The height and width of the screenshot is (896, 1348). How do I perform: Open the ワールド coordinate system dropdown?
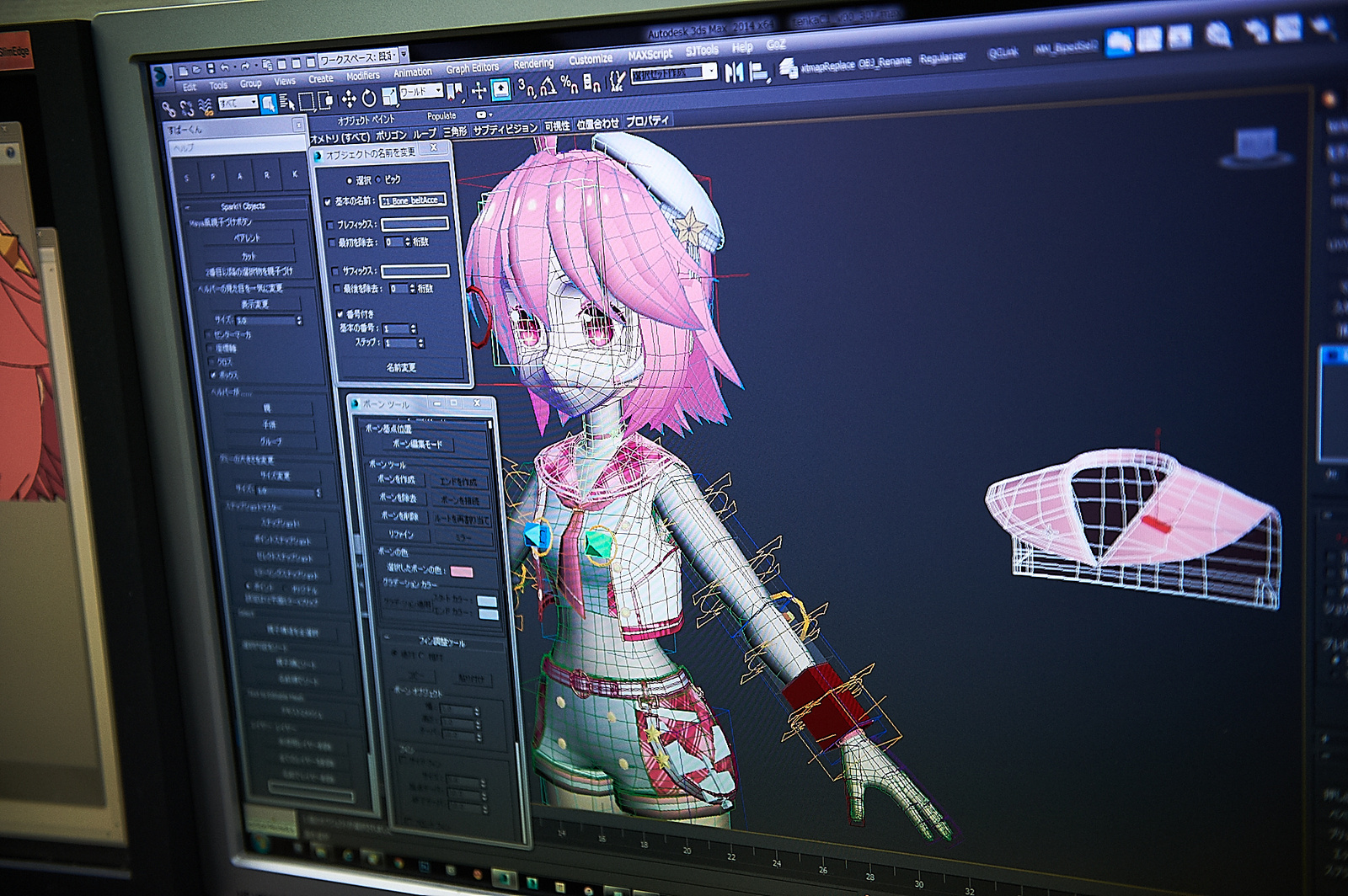tap(420, 91)
